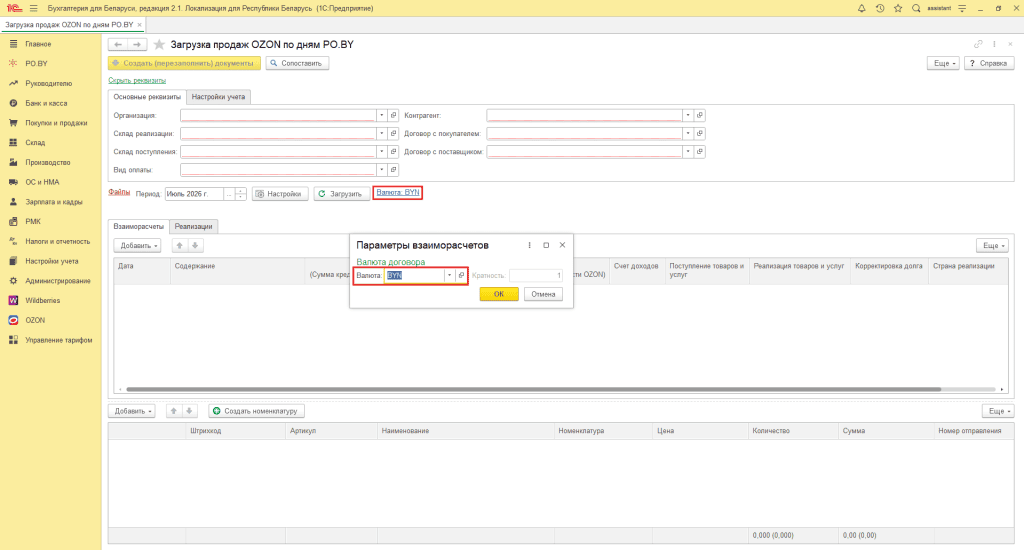This screenshot has height=550, width=1024.
Task: Go forward with the right arrow
Action: click(x=136, y=44)
